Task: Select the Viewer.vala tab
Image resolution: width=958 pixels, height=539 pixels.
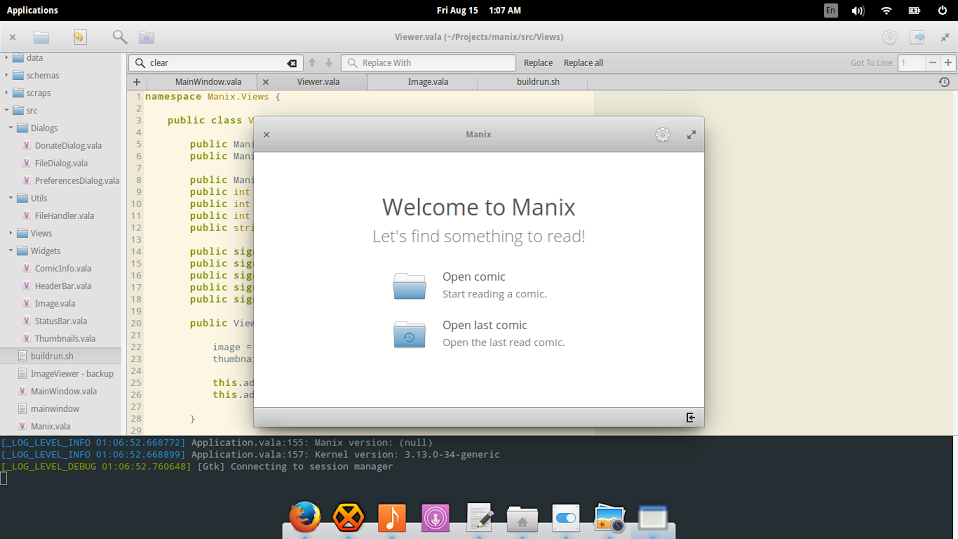Action: 318,82
